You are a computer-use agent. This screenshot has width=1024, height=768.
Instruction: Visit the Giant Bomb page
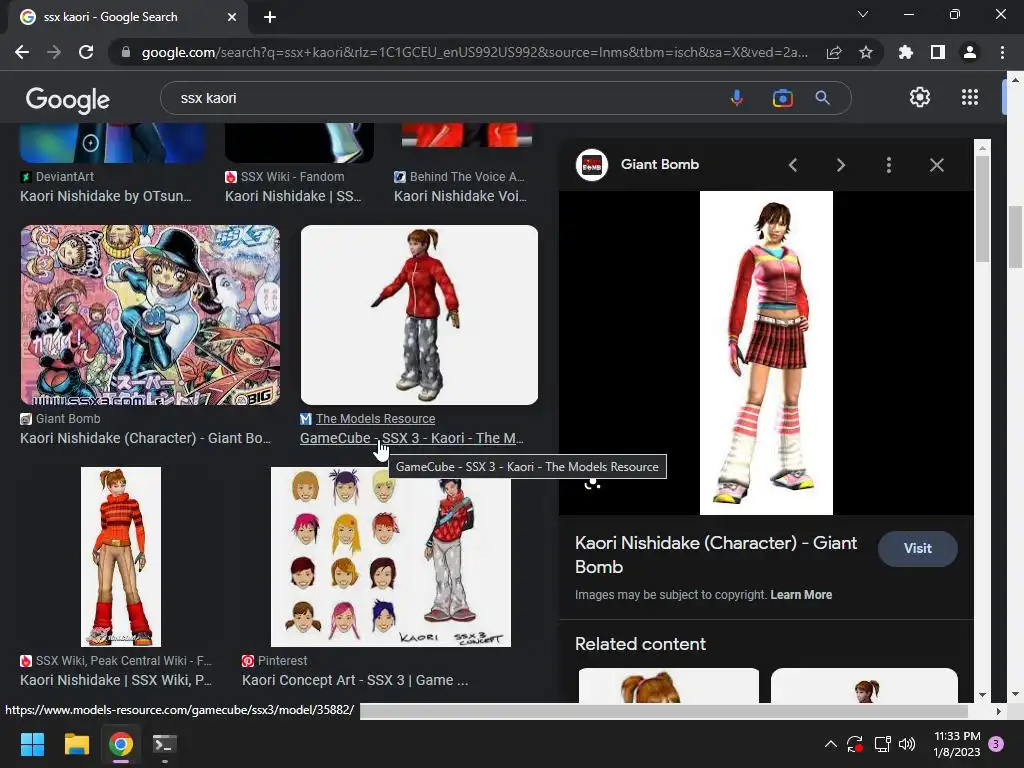(x=918, y=549)
